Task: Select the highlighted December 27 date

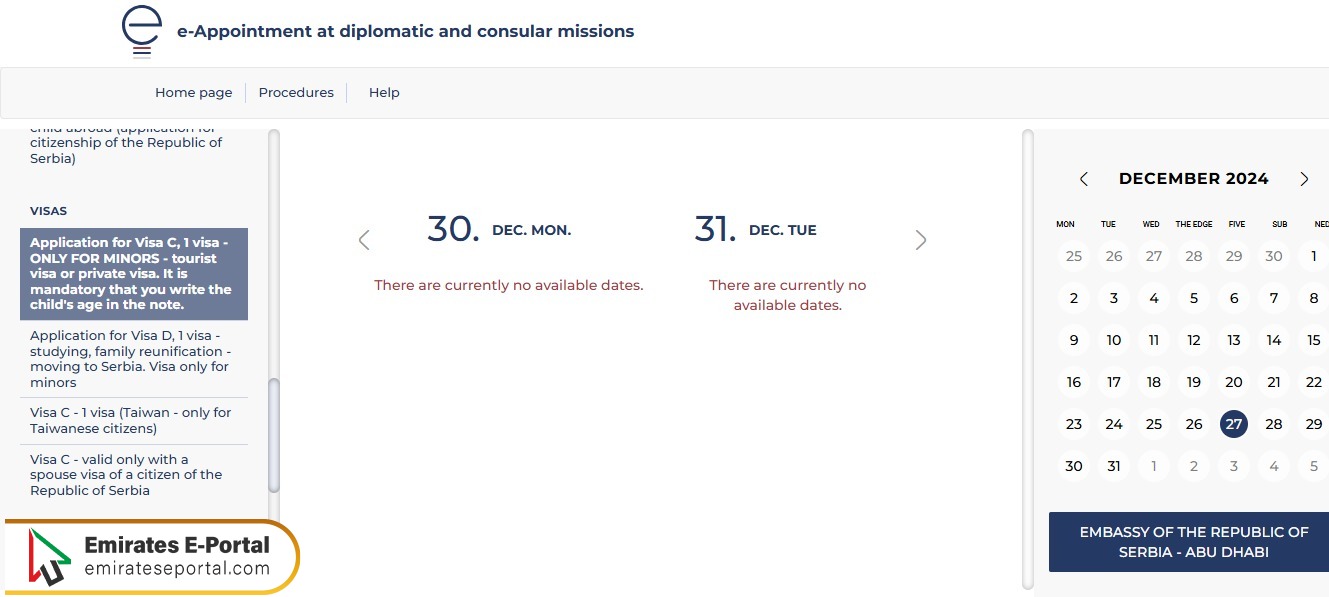Action: click(x=1233, y=424)
